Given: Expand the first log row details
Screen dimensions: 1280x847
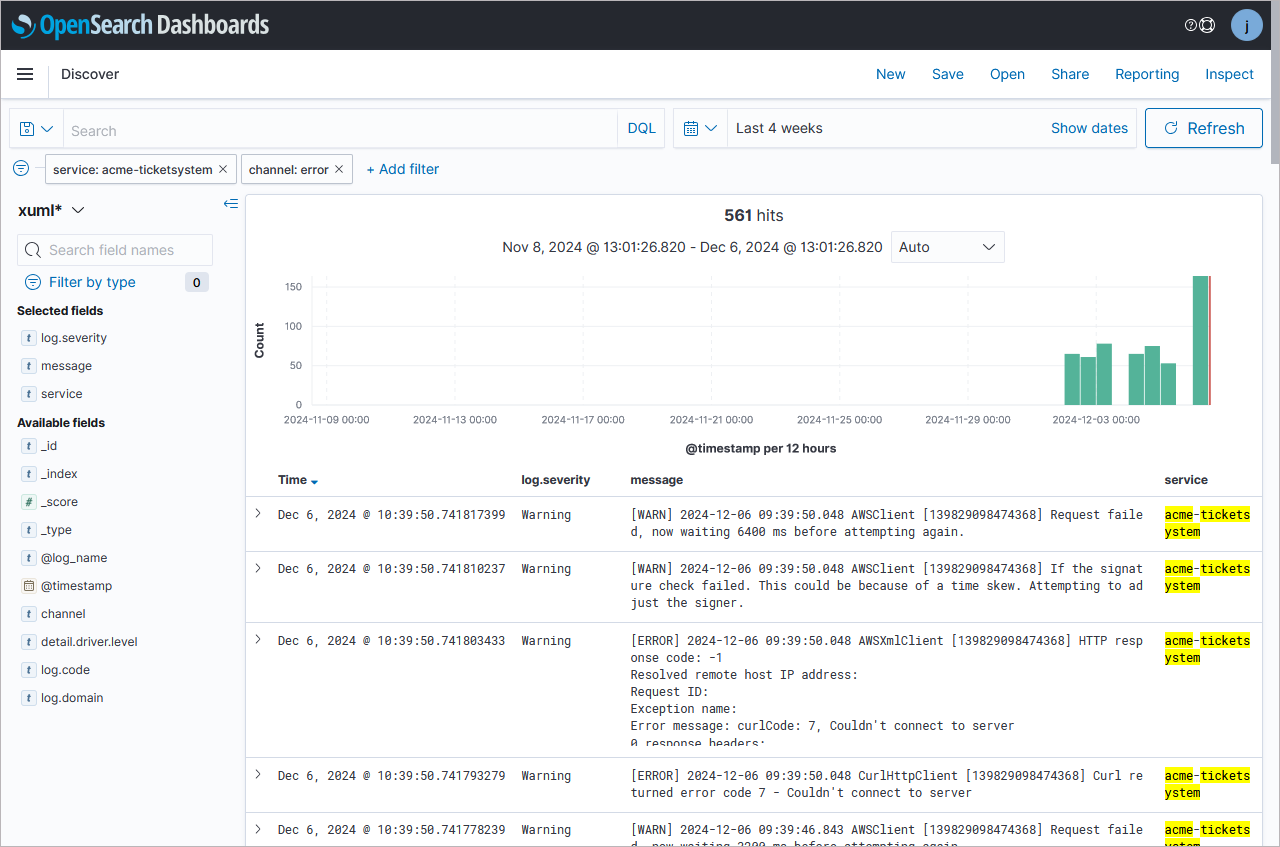Looking at the screenshot, I should click(258, 513).
